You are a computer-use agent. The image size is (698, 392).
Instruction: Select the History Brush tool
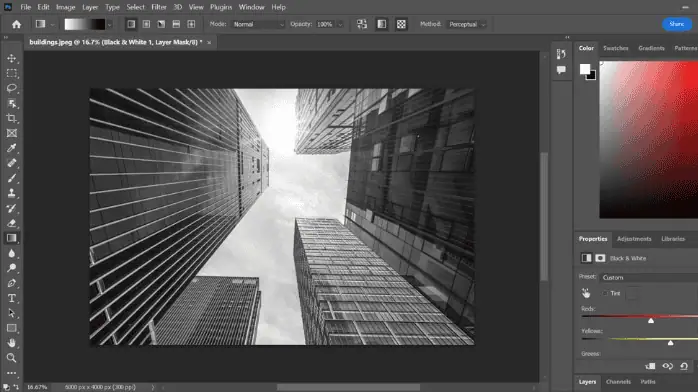tap(12, 208)
